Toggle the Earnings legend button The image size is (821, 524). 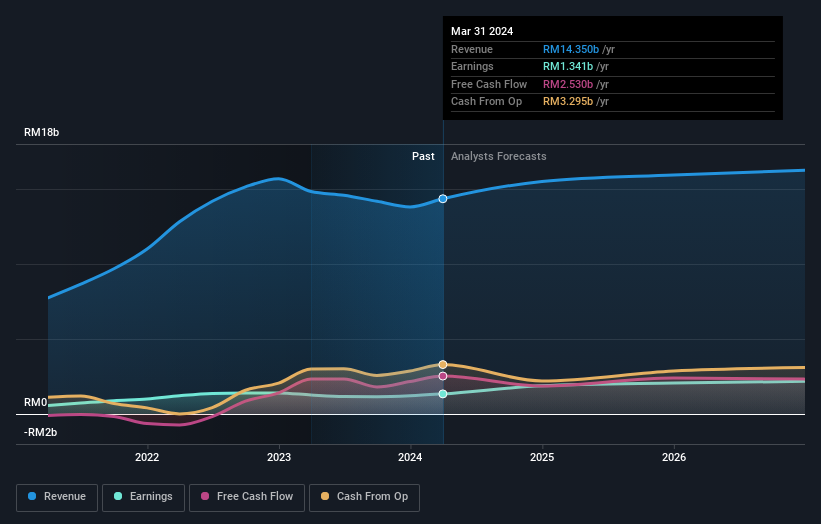pos(143,497)
